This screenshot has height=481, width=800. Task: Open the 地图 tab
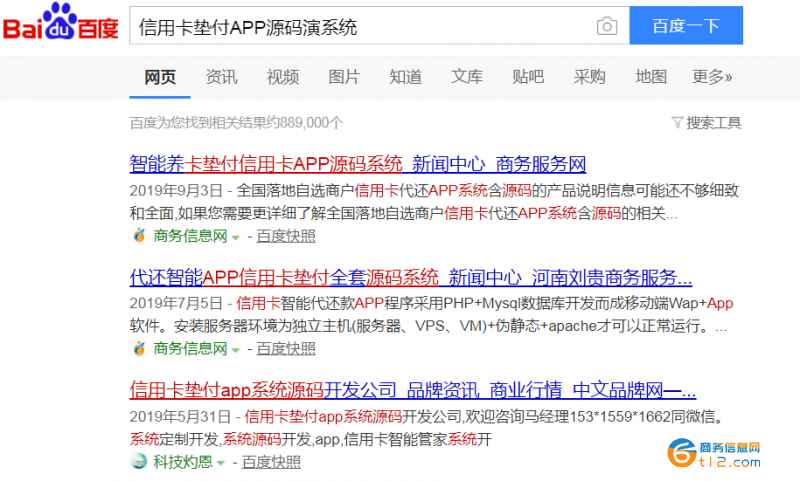651,77
